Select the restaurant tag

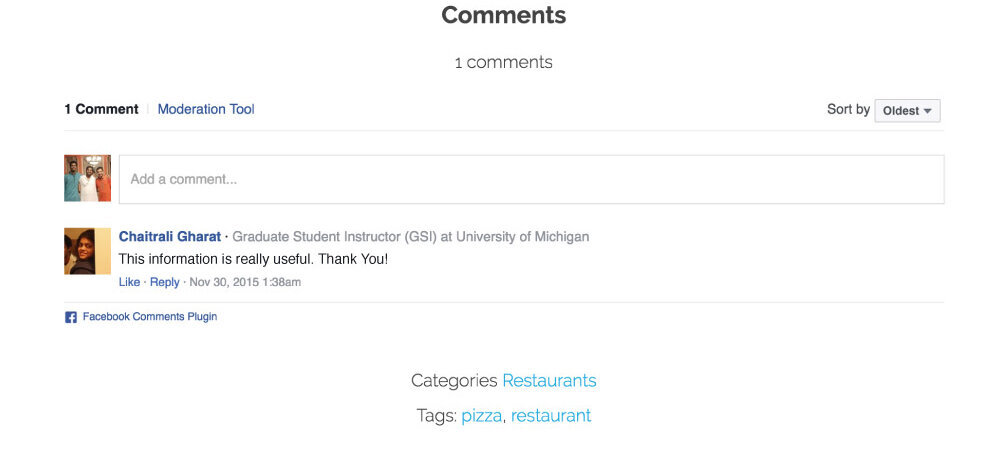tap(551, 416)
